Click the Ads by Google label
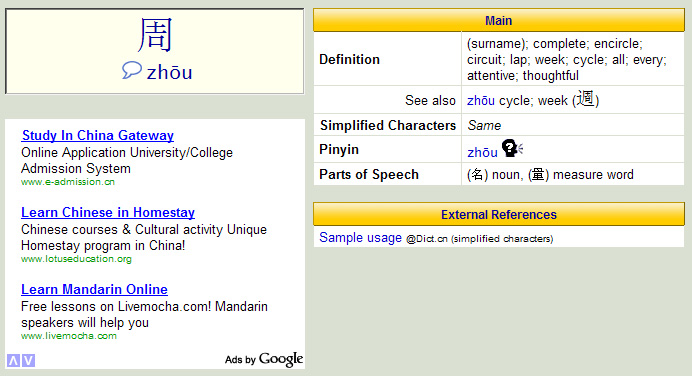Screen dimensions: 692x376 tap(264, 359)
